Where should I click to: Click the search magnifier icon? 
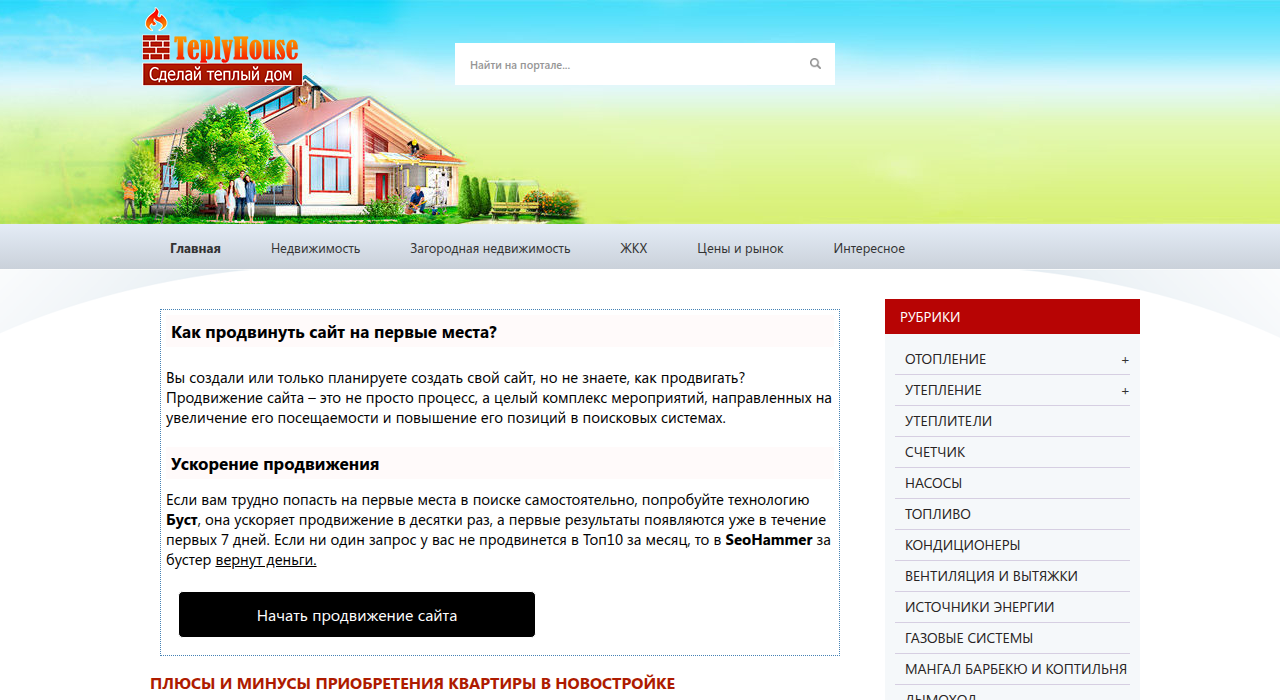pos(815,64)
